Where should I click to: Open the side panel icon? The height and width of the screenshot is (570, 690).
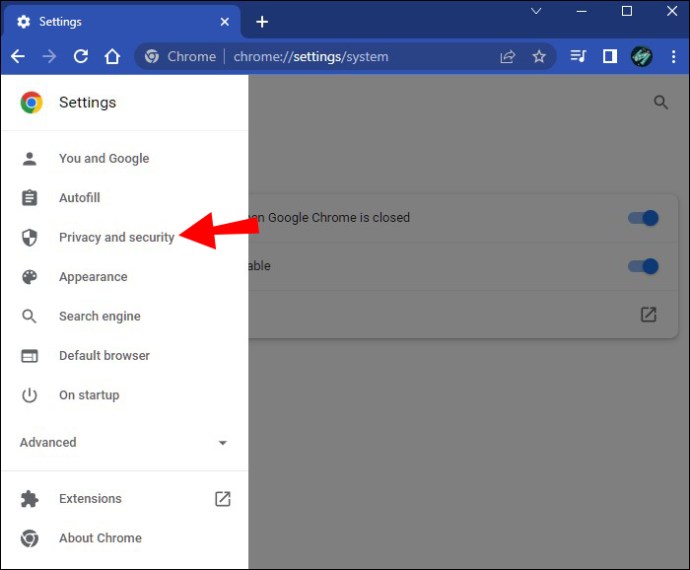tap(609, 56)
